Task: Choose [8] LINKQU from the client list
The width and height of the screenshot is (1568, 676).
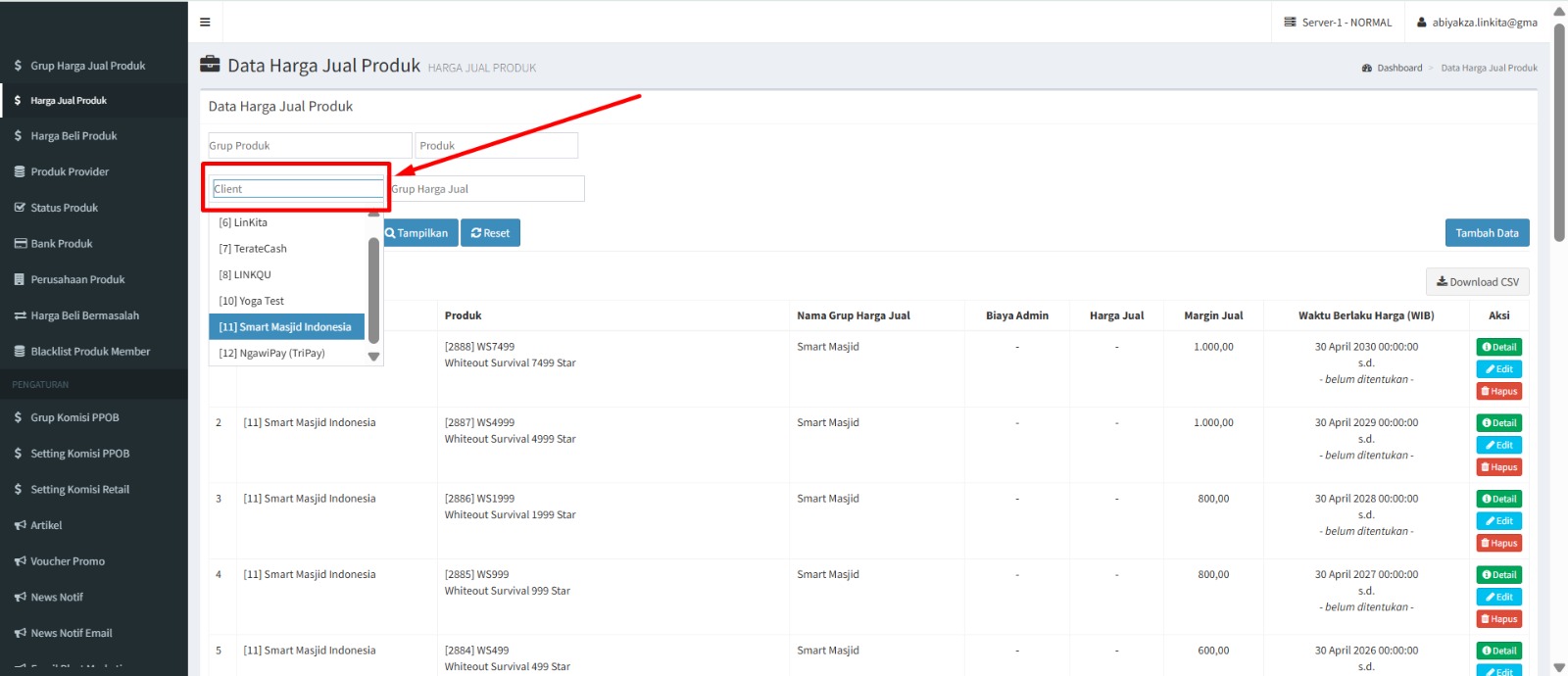Action: (x=245, y=275)
